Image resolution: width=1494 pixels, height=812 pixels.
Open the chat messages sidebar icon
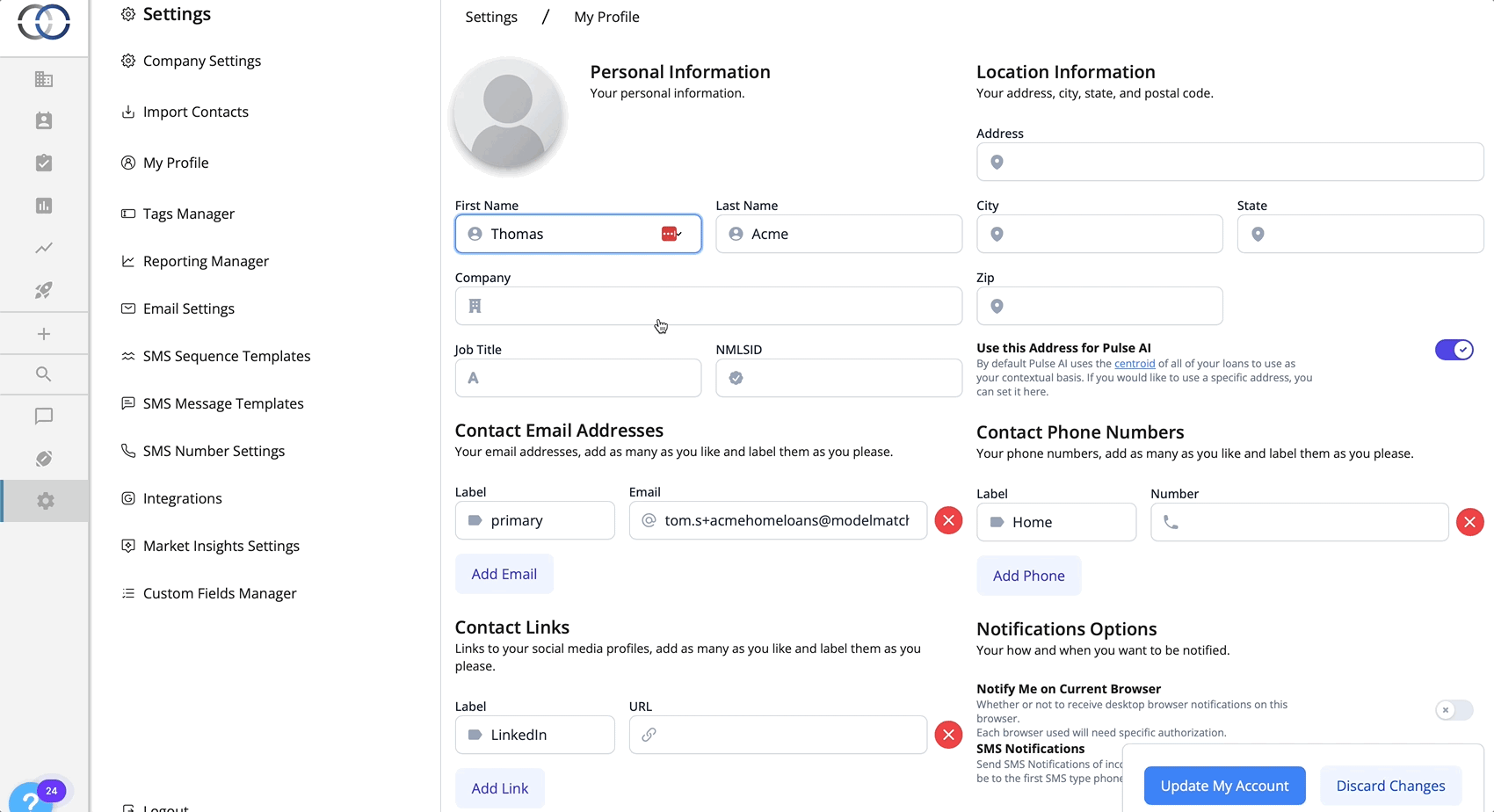(x=44, y=417)
